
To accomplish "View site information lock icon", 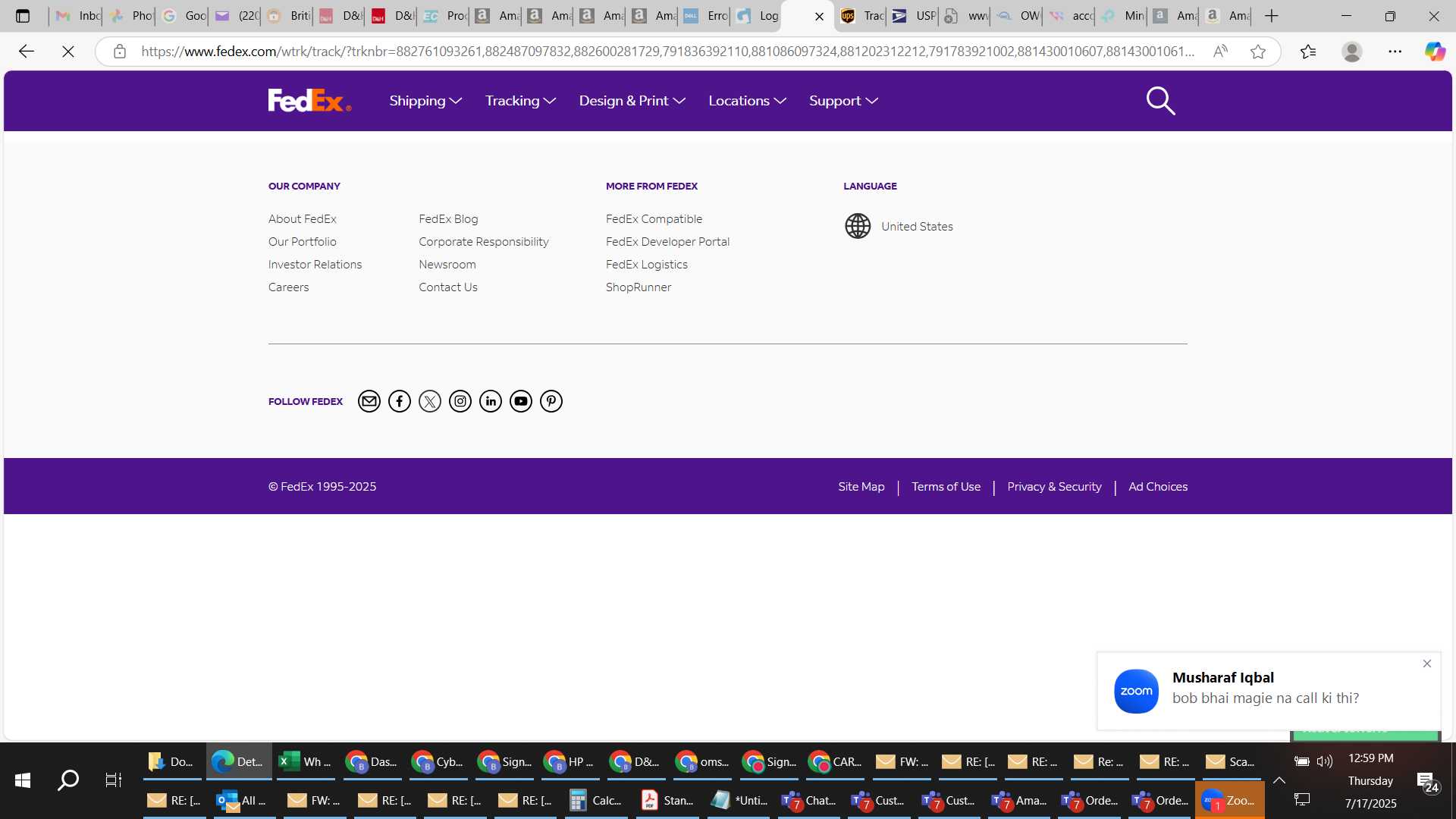I will (120, 52).
